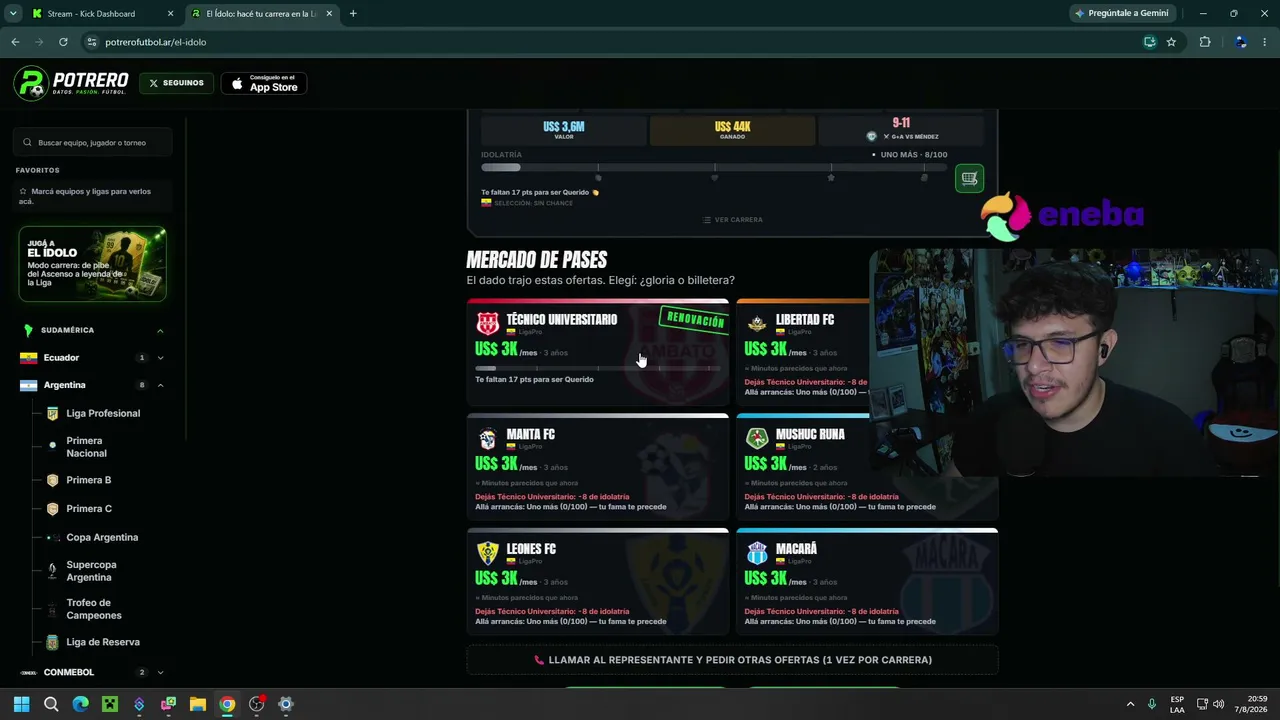Viewport: 1280px width, 720px height.
Task: Click the idolatría progress bar
Action: [x=714, y=168]
